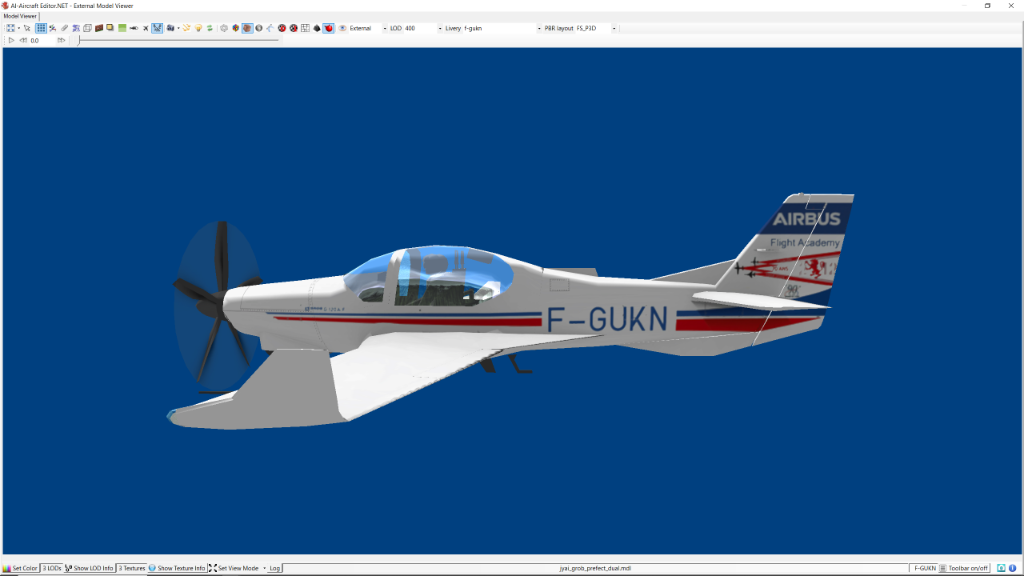1024x576 pixels.
Task: Open the Livery f-gukn dropdown
Action: coord(538,28)
